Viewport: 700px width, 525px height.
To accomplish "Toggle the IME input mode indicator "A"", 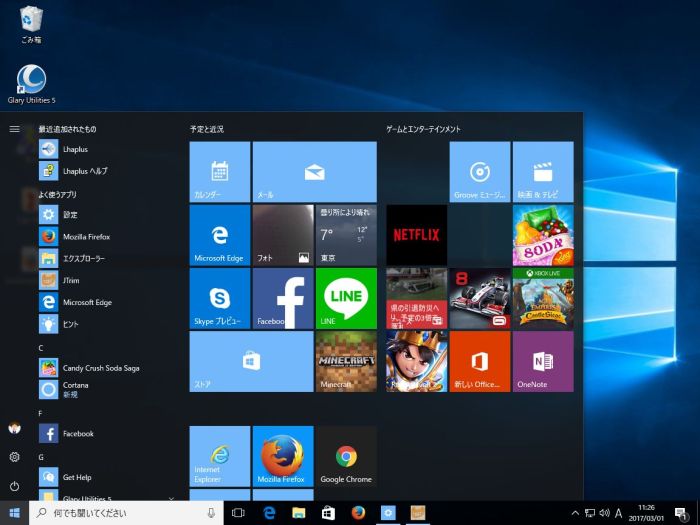I will click(619, 513).
